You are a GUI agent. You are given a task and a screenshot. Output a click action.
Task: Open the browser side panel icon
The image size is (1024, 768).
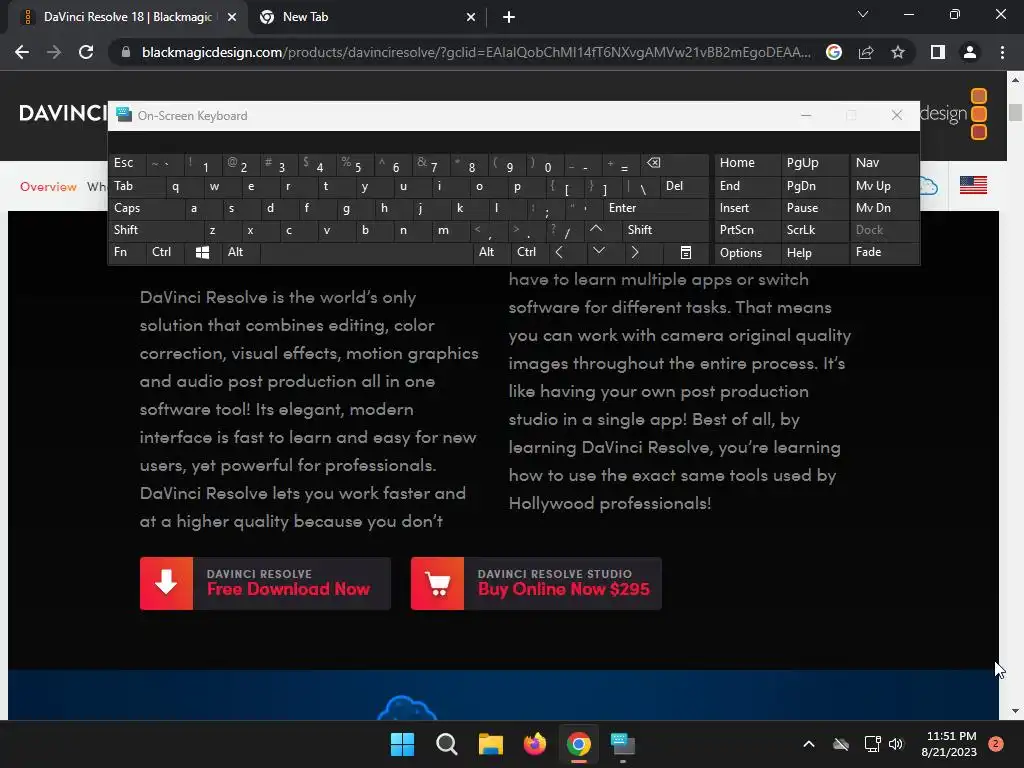938,52
